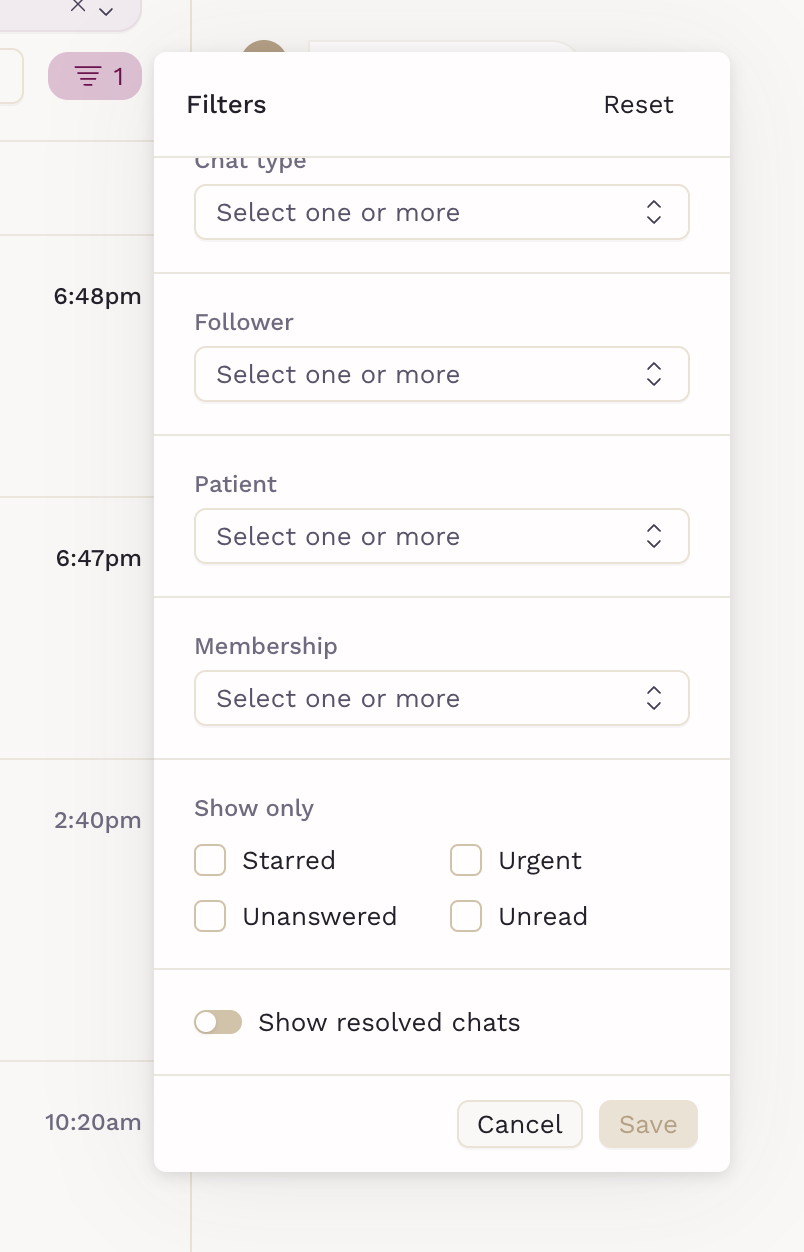This screenshot has width=804, height=1252.
Task: Click the Patient up-down arrows icon
Action: click(x=654, y=536)
